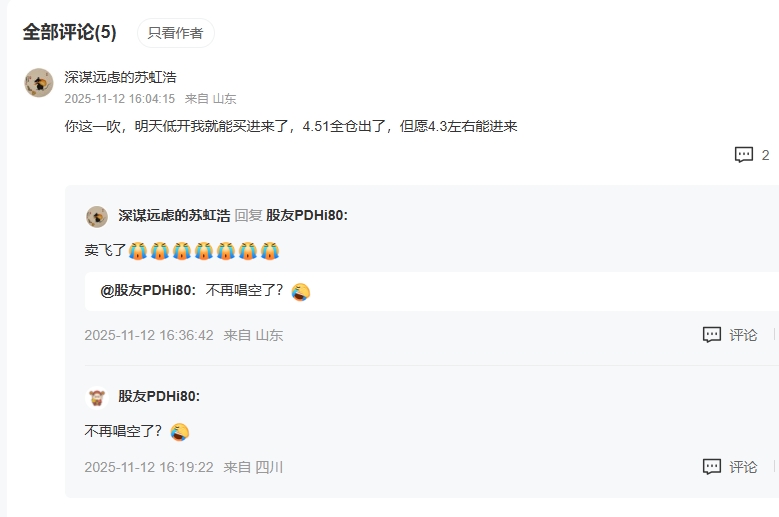This screenshot has height=517, width=779.
Task: Click 评论 label on the 四川 reply
Action: pos(743,467)
